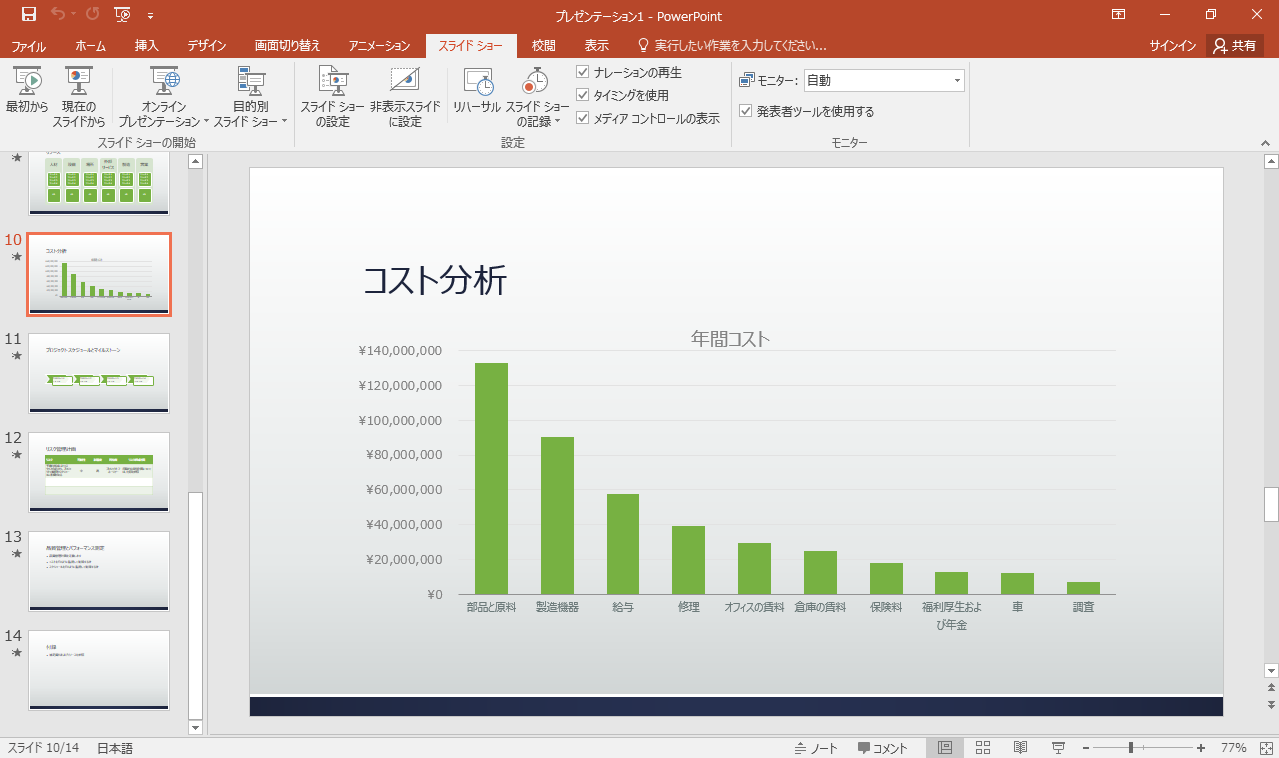Switch to Normal view icon
1279x758 pixels.
click(x=945, y=748)
